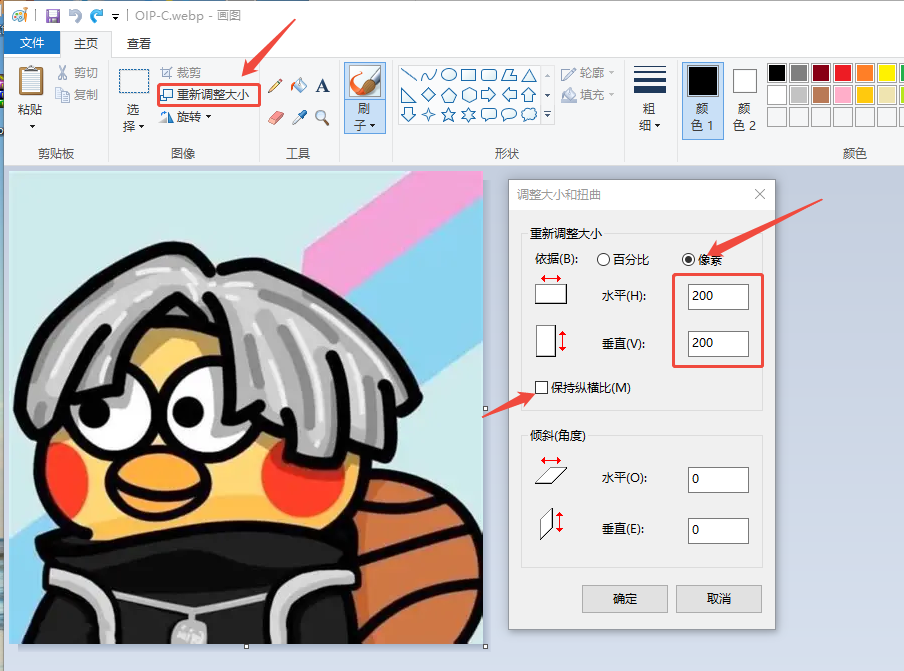Switch to the View (查看) tab
This screenshot has height=671, width=904.
pyautogui.click(x=139, y=43)
